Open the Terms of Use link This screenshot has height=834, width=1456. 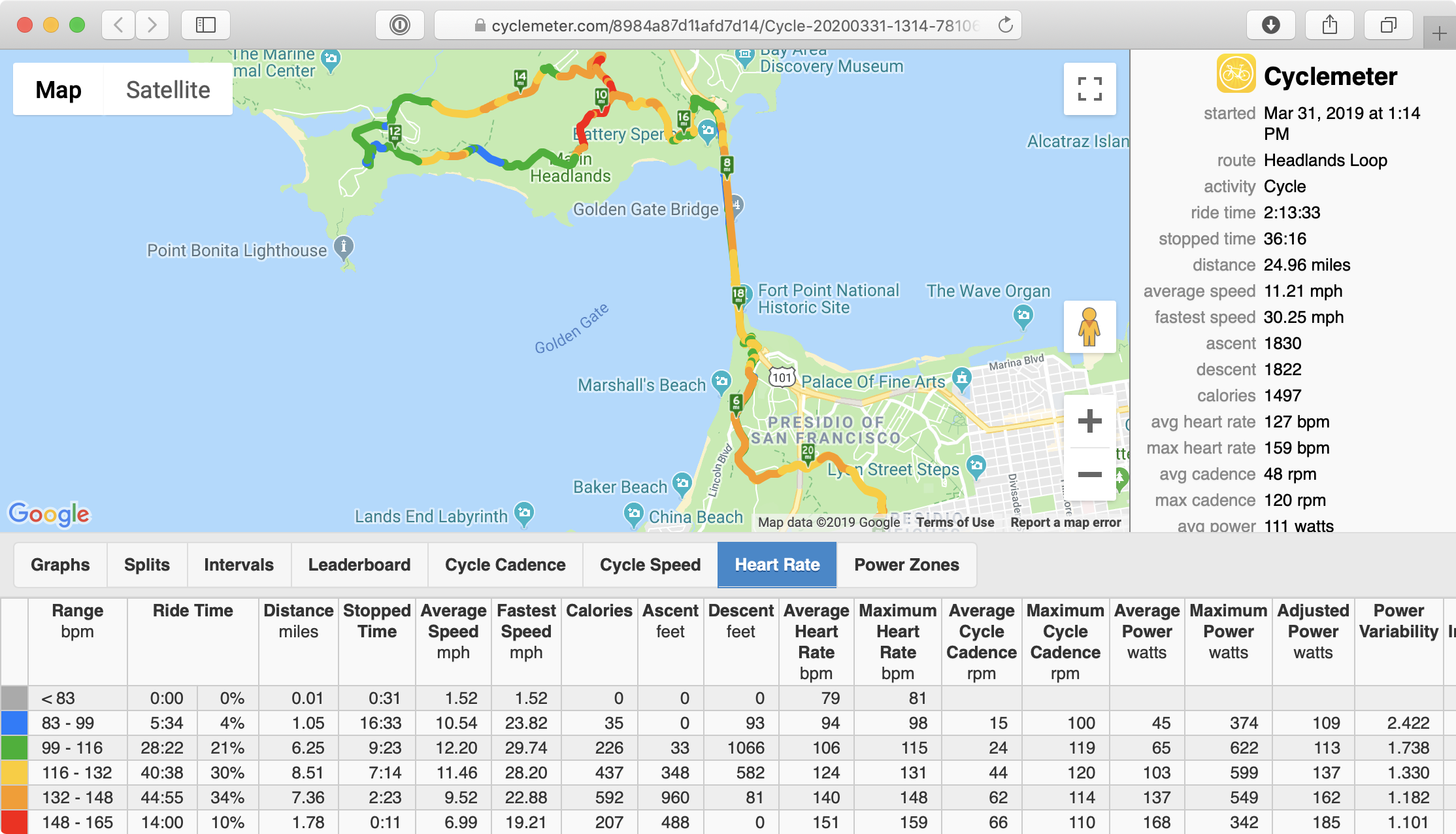955,522
